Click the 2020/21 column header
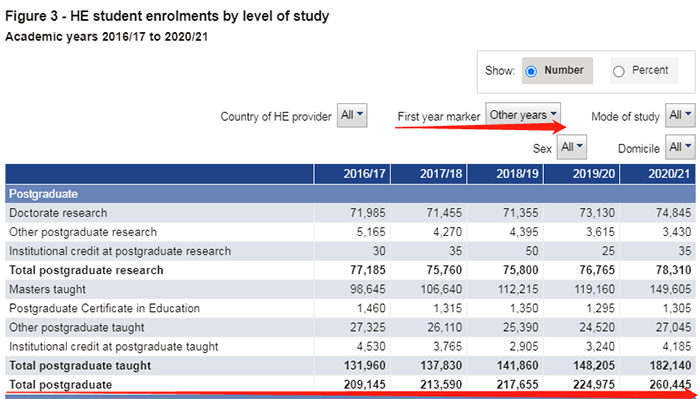700x399 pixels. pos(658,174)
